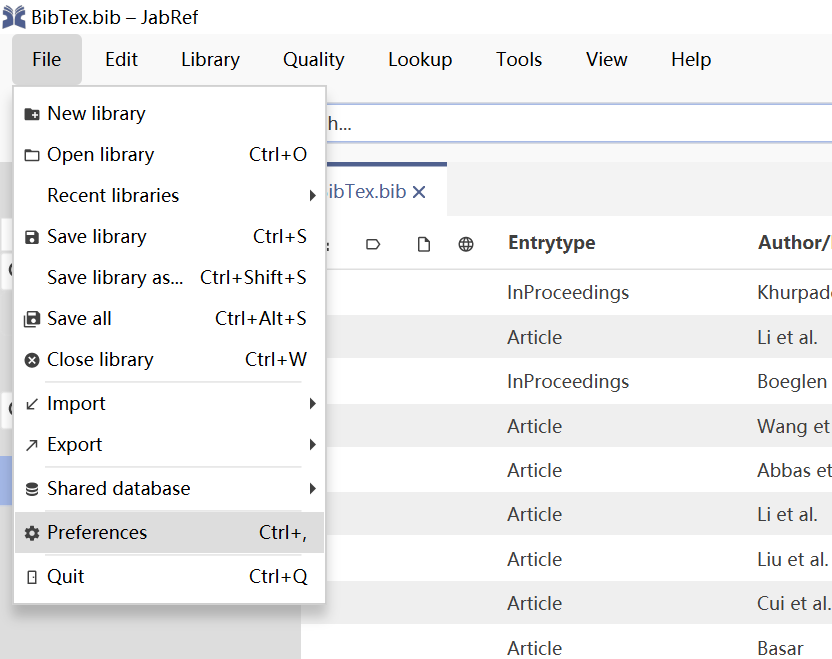The height and width of the screenshot is (659, 832).
Task: Open the Lookup menu
Action: tap(420, 60)
